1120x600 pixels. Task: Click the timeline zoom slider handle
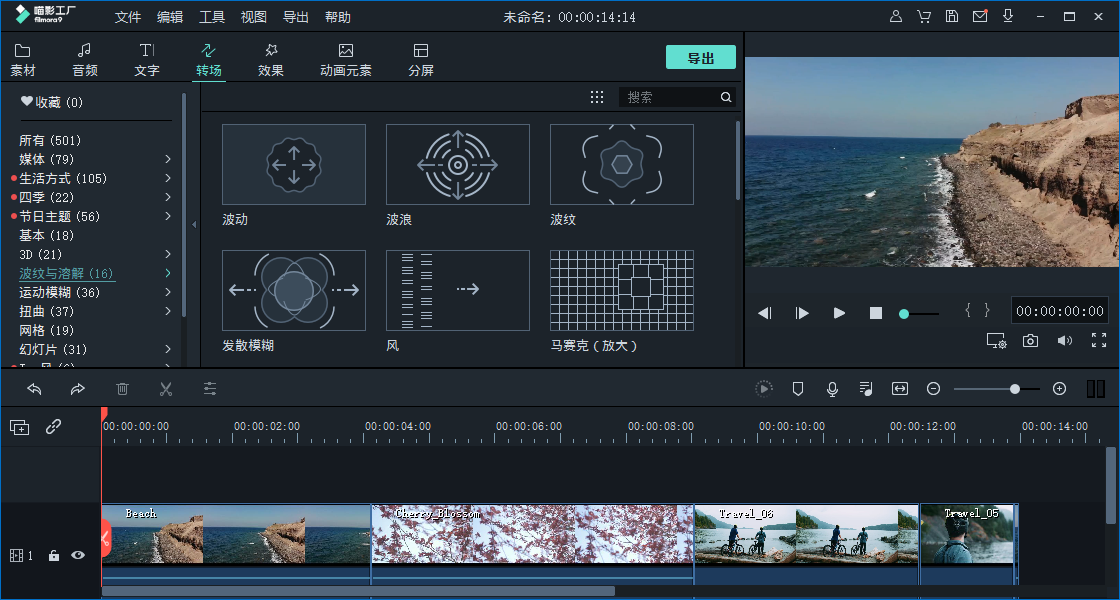[1015, 389]
